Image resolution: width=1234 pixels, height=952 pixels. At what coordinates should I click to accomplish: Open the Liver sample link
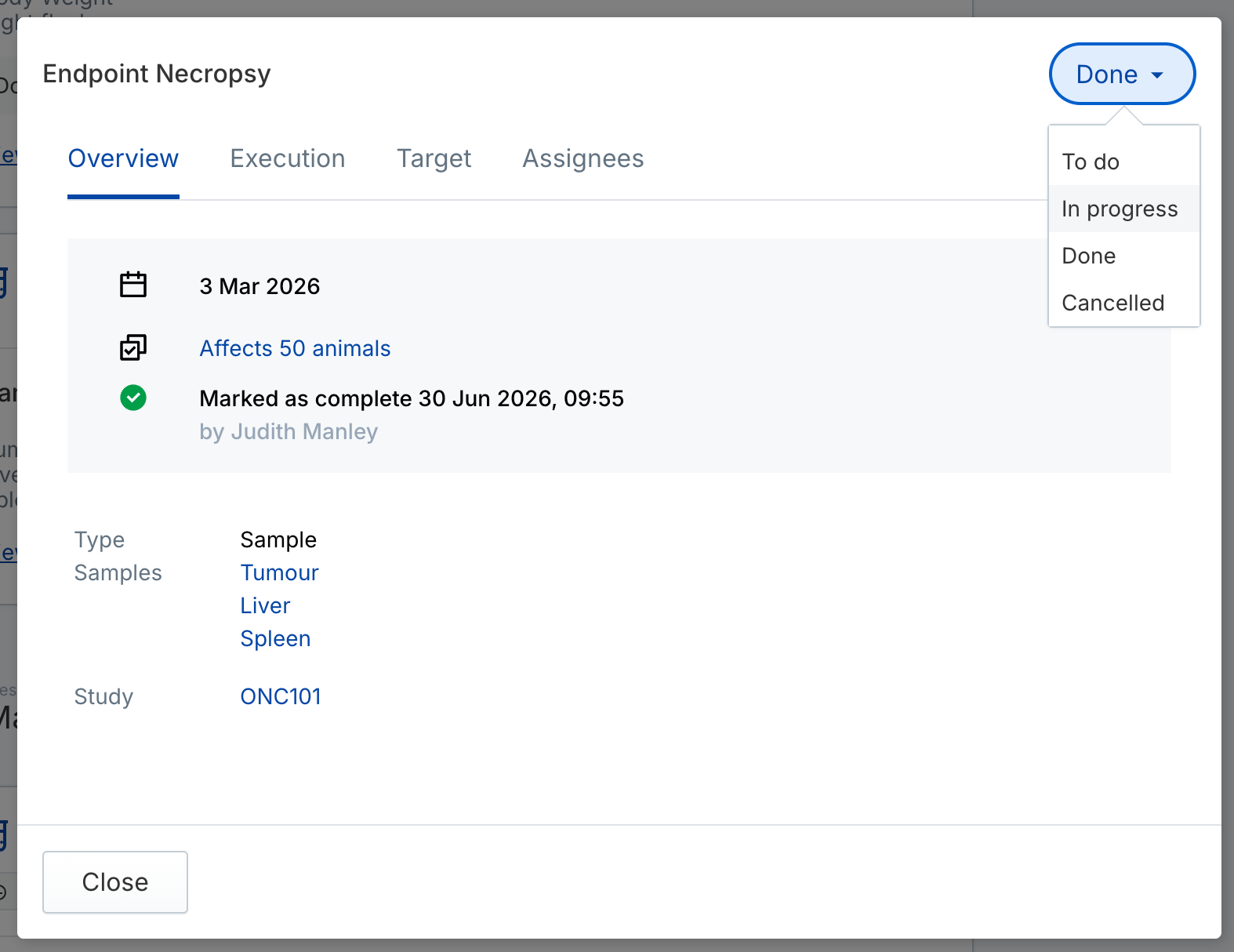265,605
